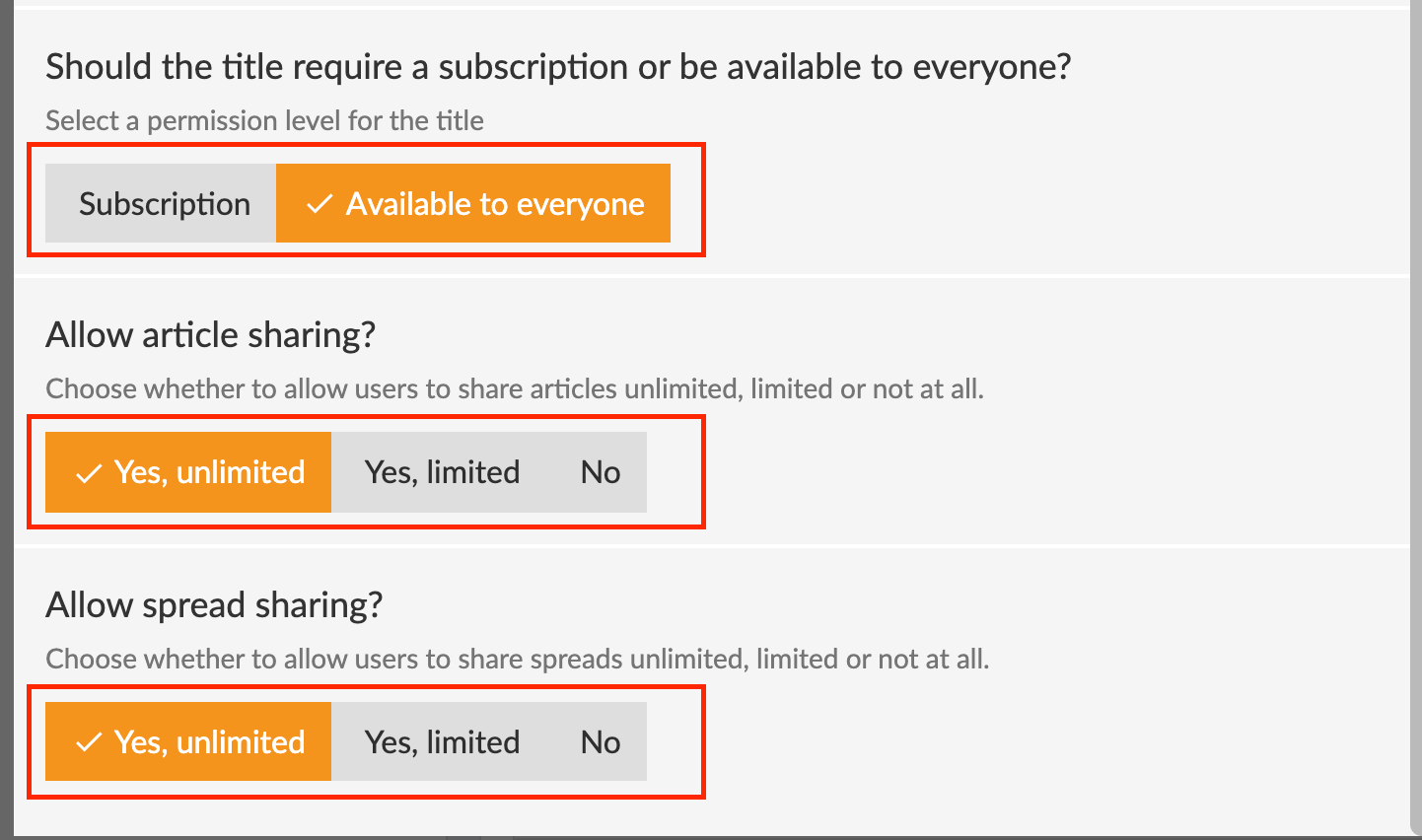This screenshot has height=840, width=1422.
Task: Click the checkmark icon in article sharing's Yes, unlimited
Action: 89,473
